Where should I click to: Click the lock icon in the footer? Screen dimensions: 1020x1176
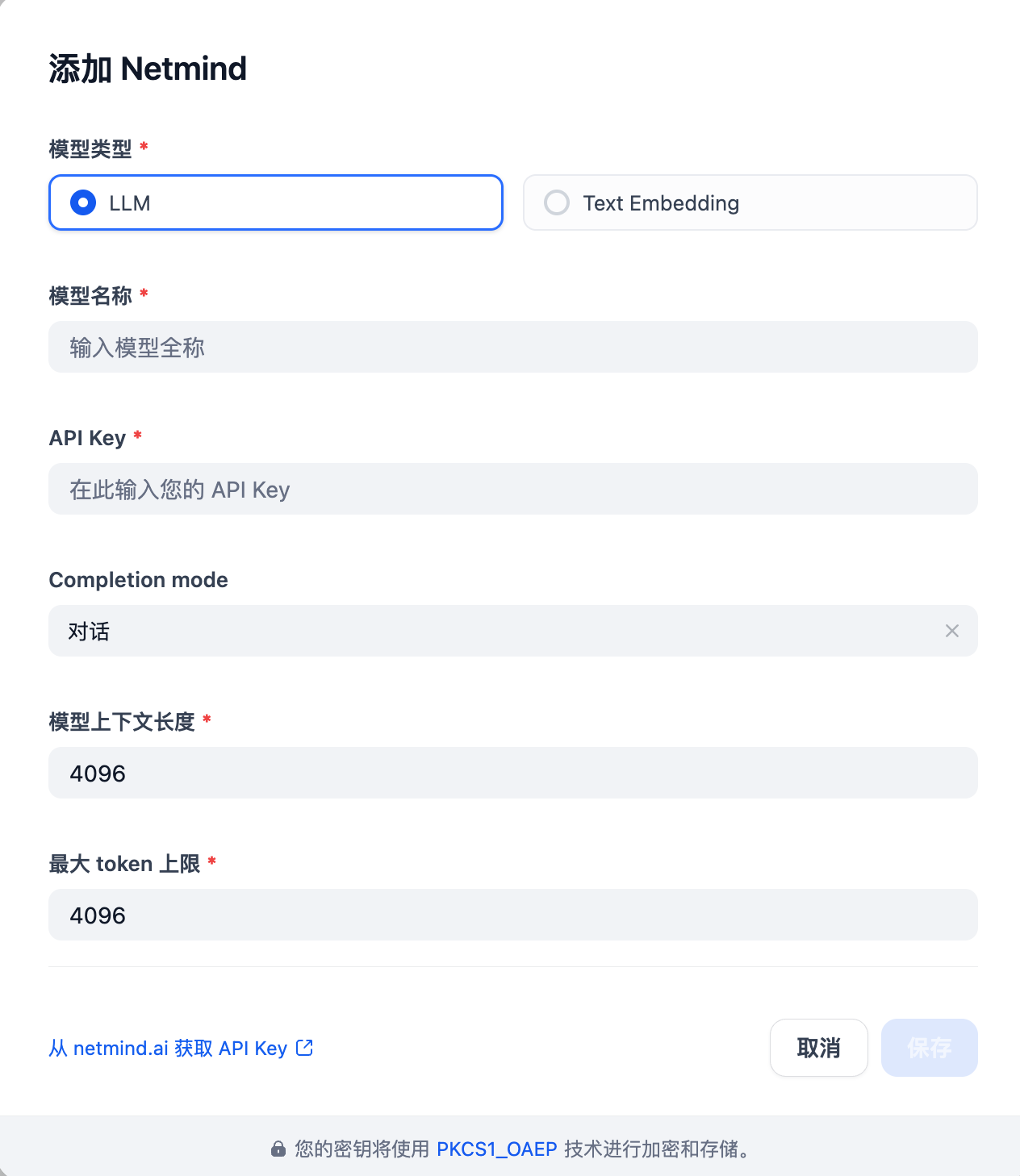(x=278, y=1149)
